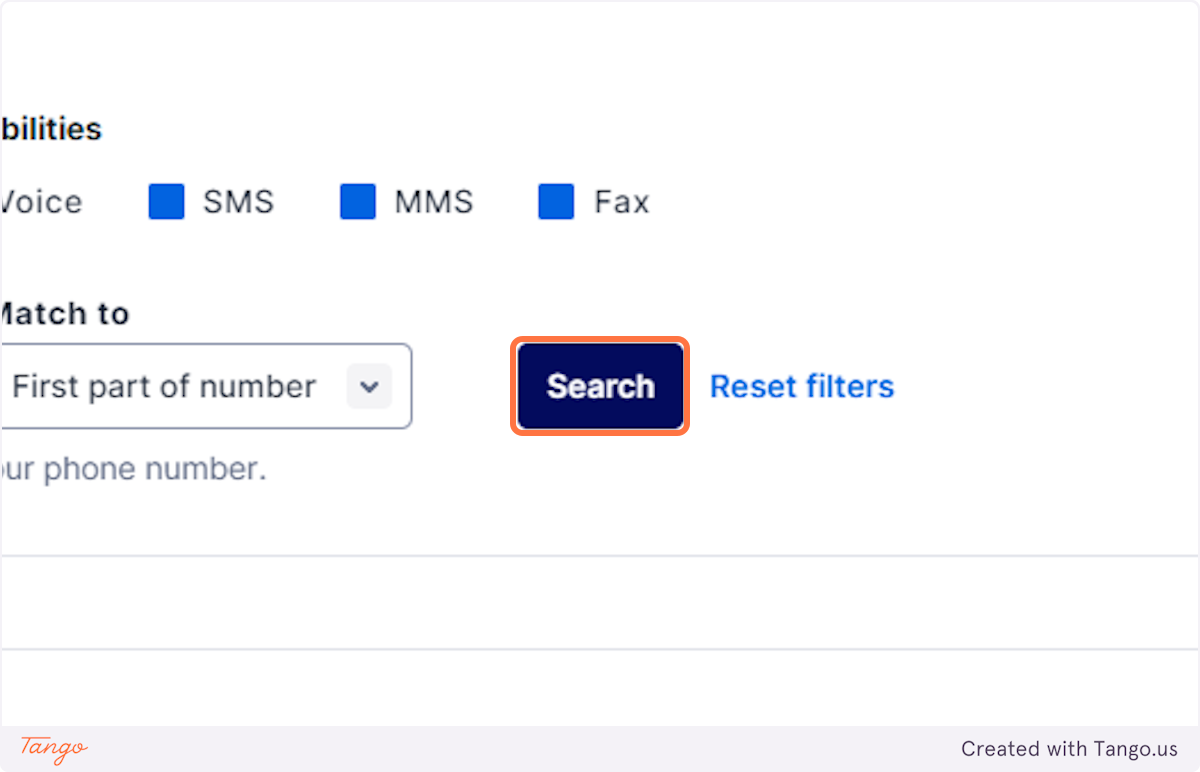Click the 'First part of number' text

pyautogui.click(x=164, y=386)
